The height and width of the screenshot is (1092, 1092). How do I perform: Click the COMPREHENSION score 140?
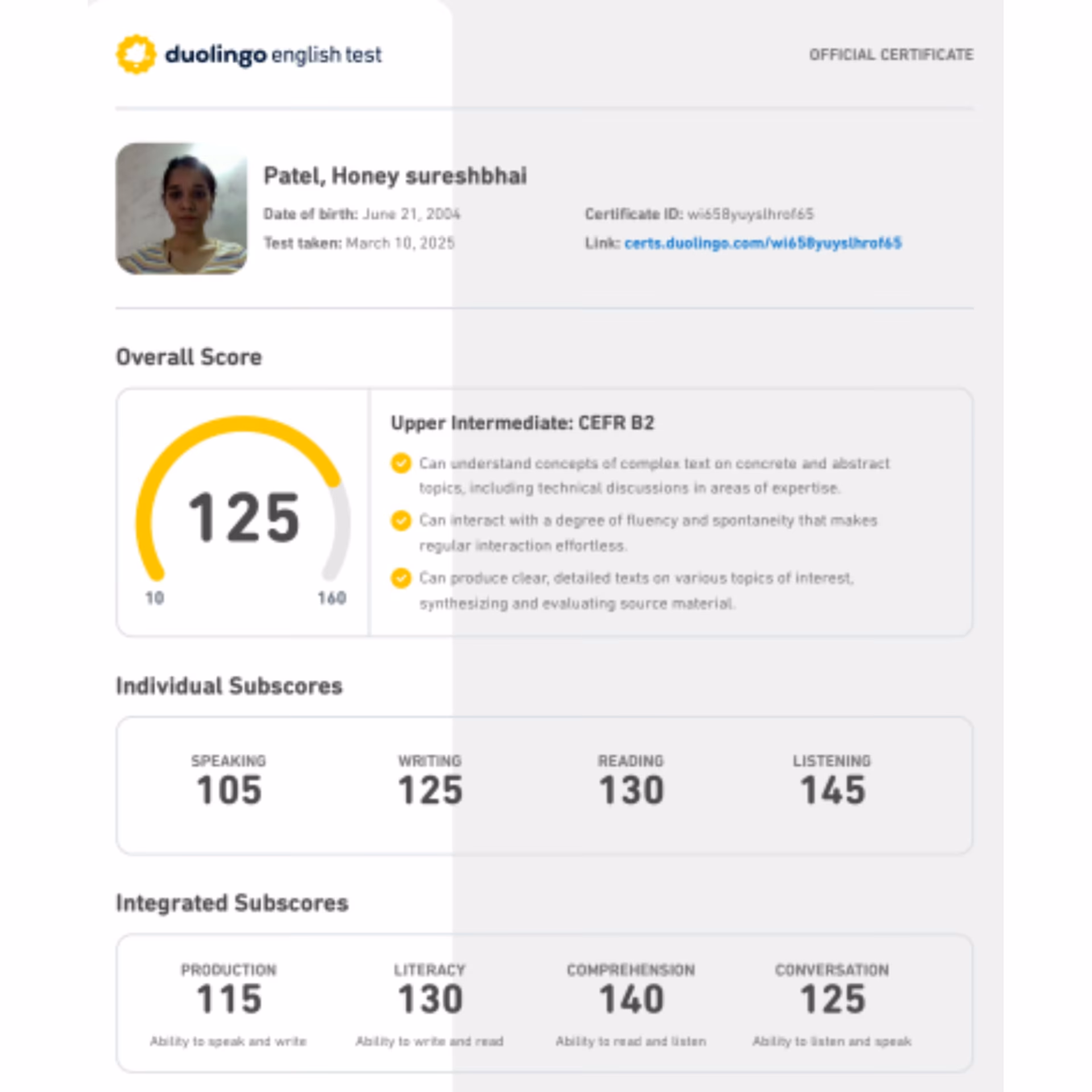631,999
